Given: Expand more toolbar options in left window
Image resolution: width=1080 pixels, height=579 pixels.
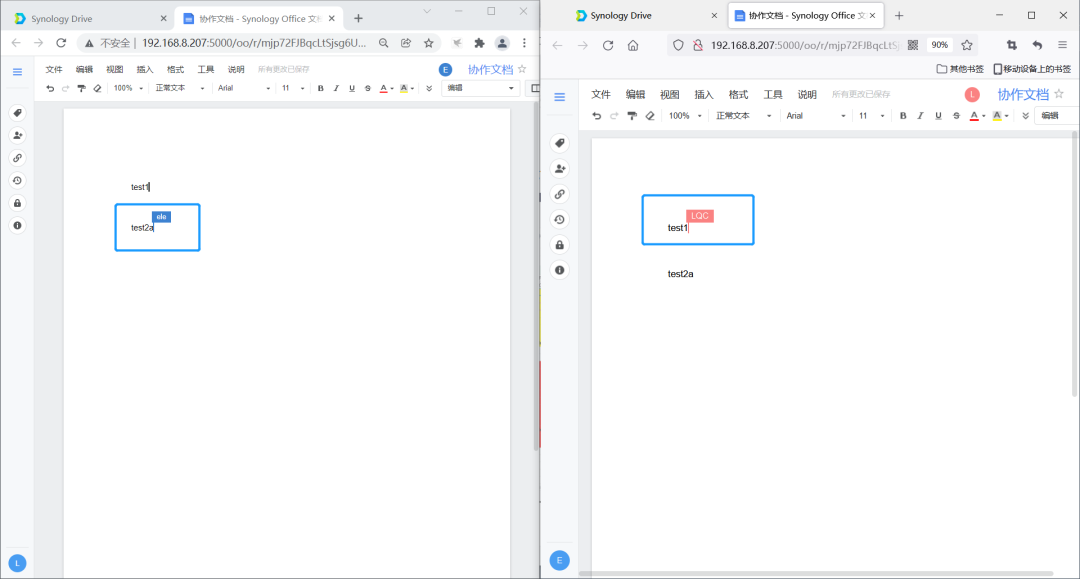Looking at the screenshot, I should pyautogui.click(x=429, y=88).
